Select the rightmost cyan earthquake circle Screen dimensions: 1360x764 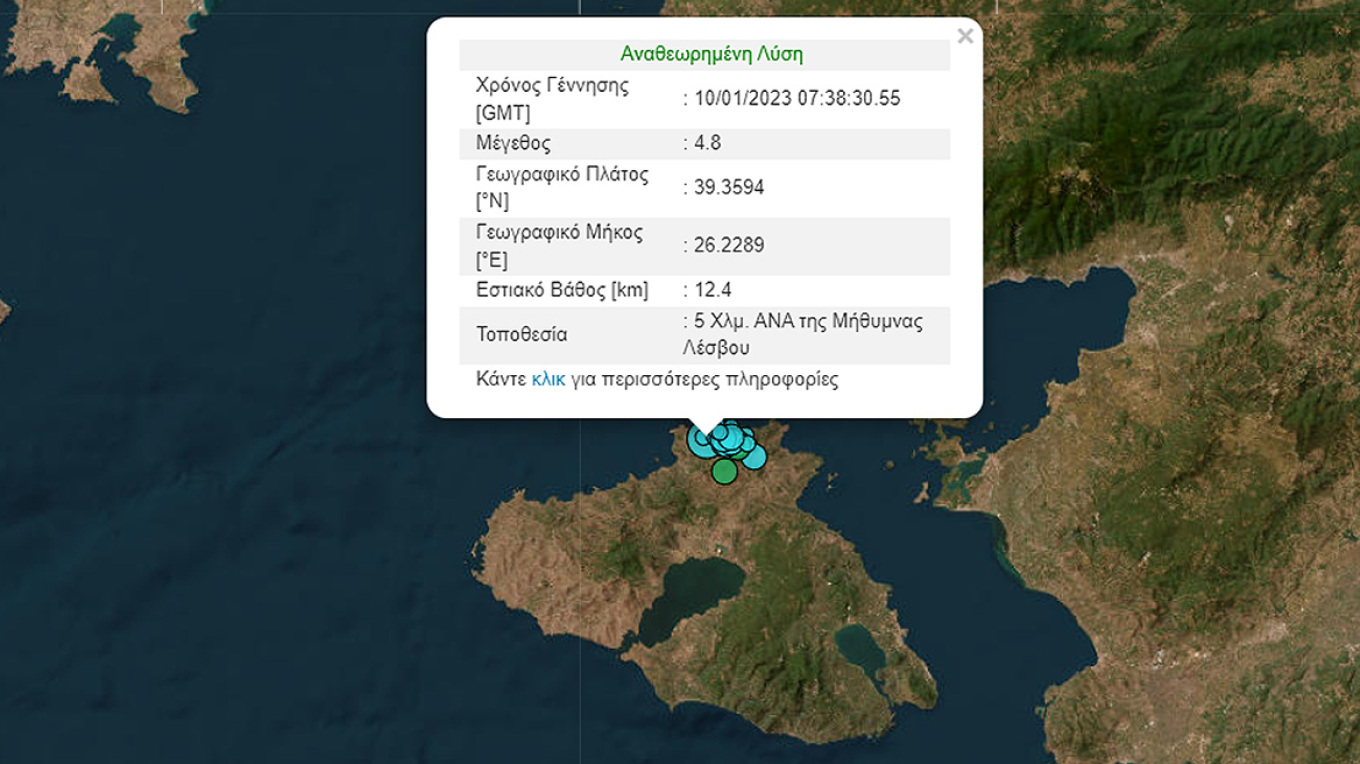[754, 457]
